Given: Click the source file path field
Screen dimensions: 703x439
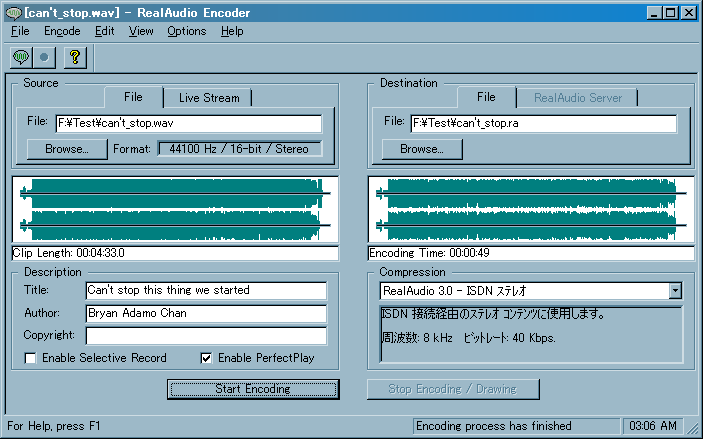Looking at the screenshot, I should click(189, 123).
